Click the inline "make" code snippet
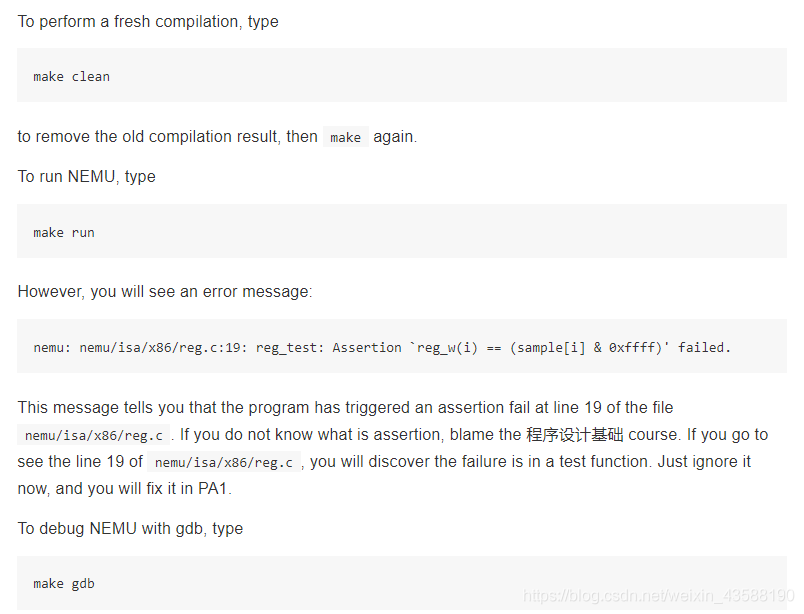 [345, 137]
